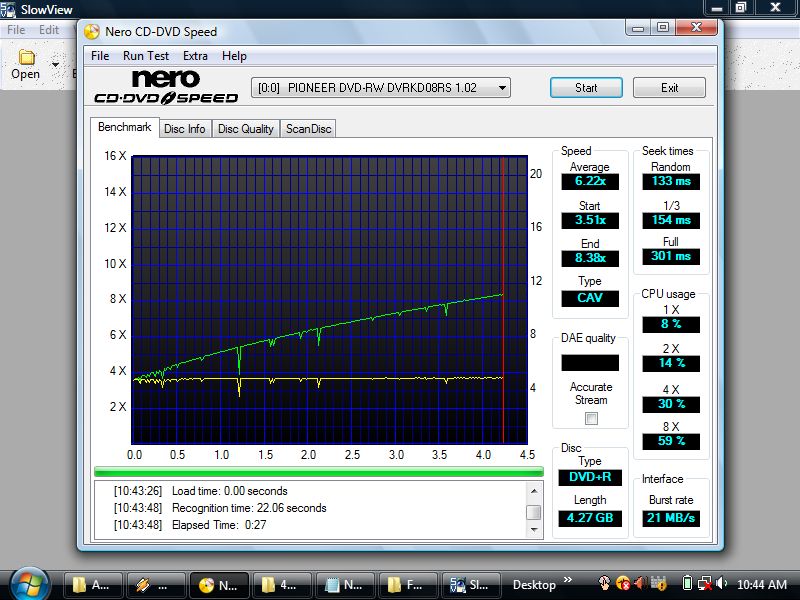Click the End speed value 8.38x
800x600 pixels.
pos(590,258)
